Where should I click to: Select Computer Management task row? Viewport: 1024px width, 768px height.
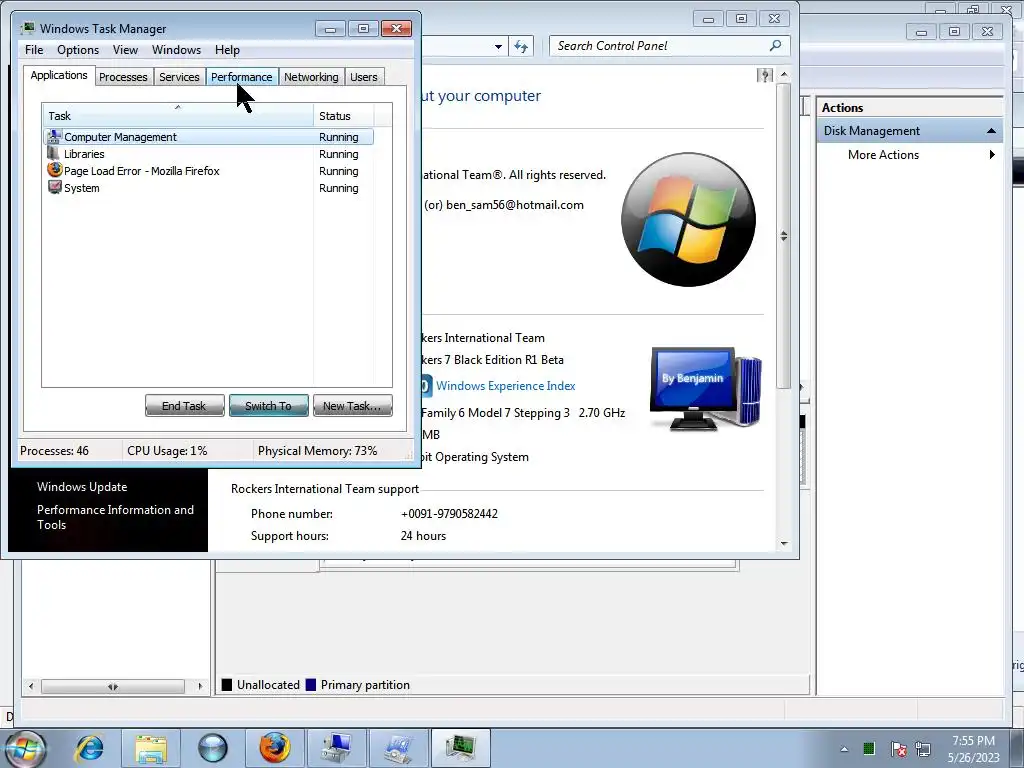click(x=209, y=136)
